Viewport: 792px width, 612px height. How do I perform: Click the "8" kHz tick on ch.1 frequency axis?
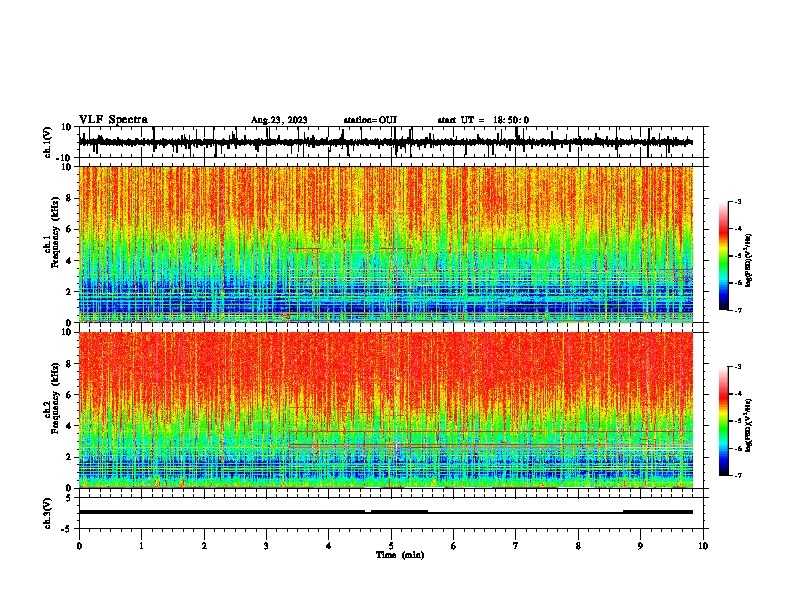pos(69,198)
